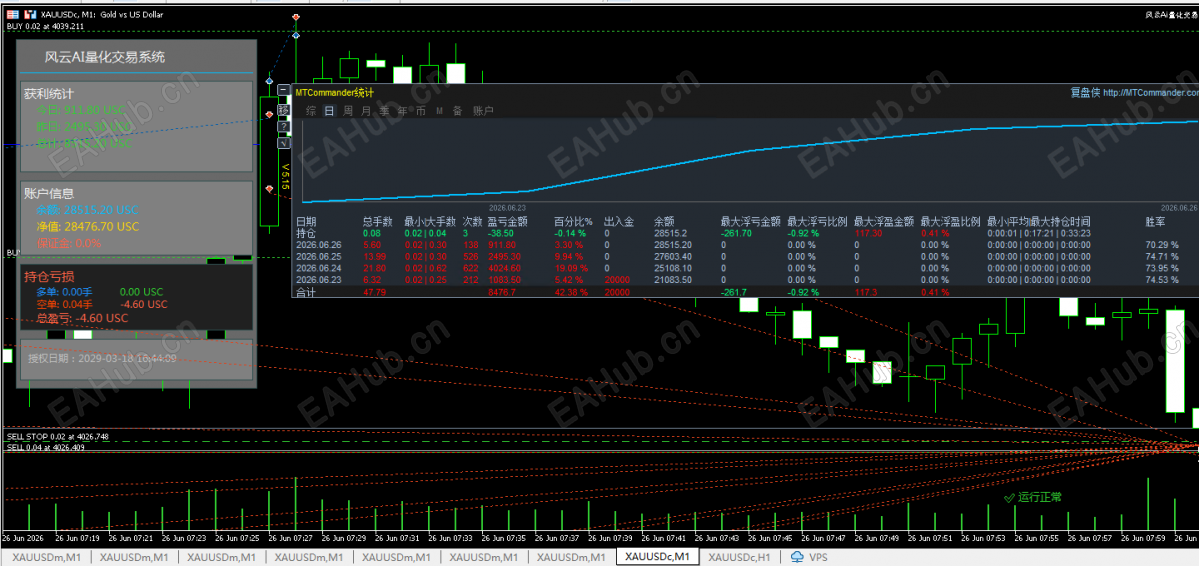Image resolution: width=1199 pixels, height=566 pixels.
Task: Open the question mark help button
Action: (284, 126)
